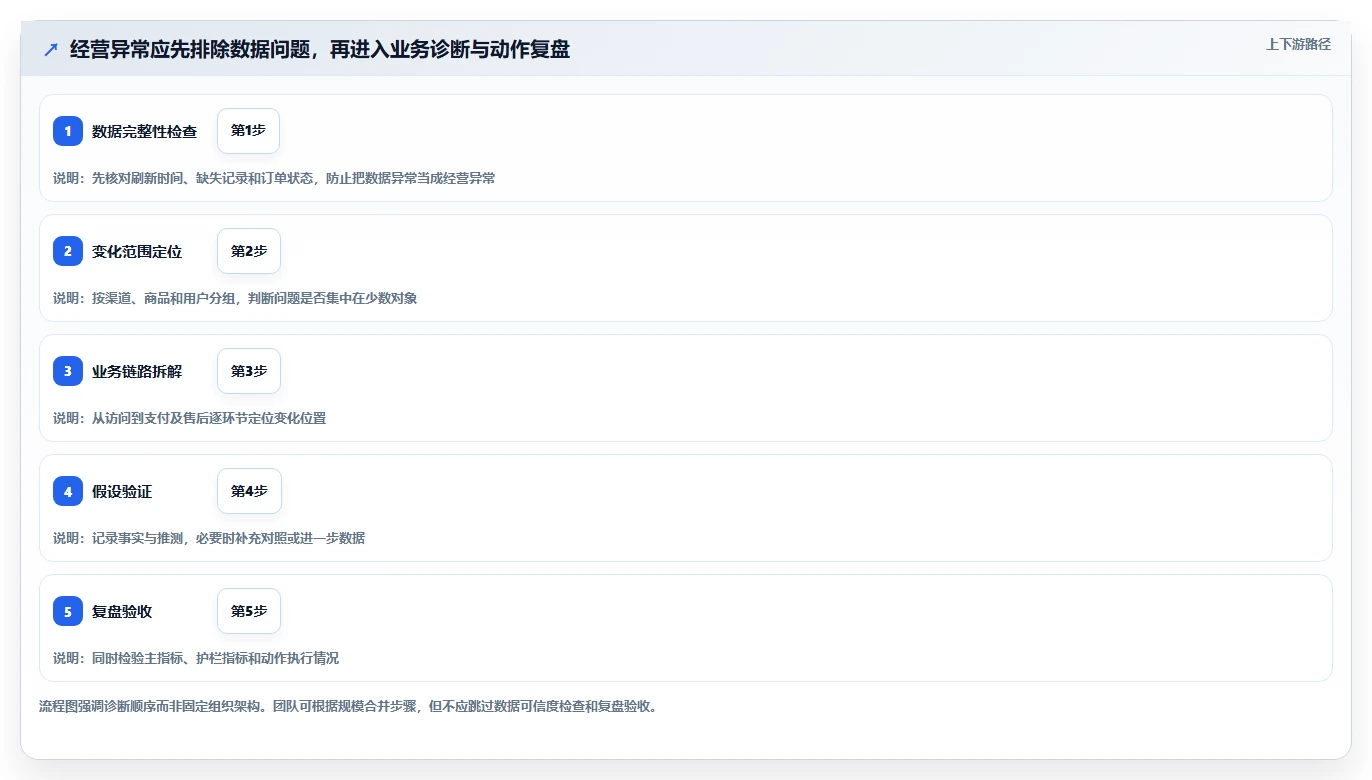Viewport: 1372px width, 780px height.
Task: Select the 业务链路拆解 step title
Action: (137, 371)
